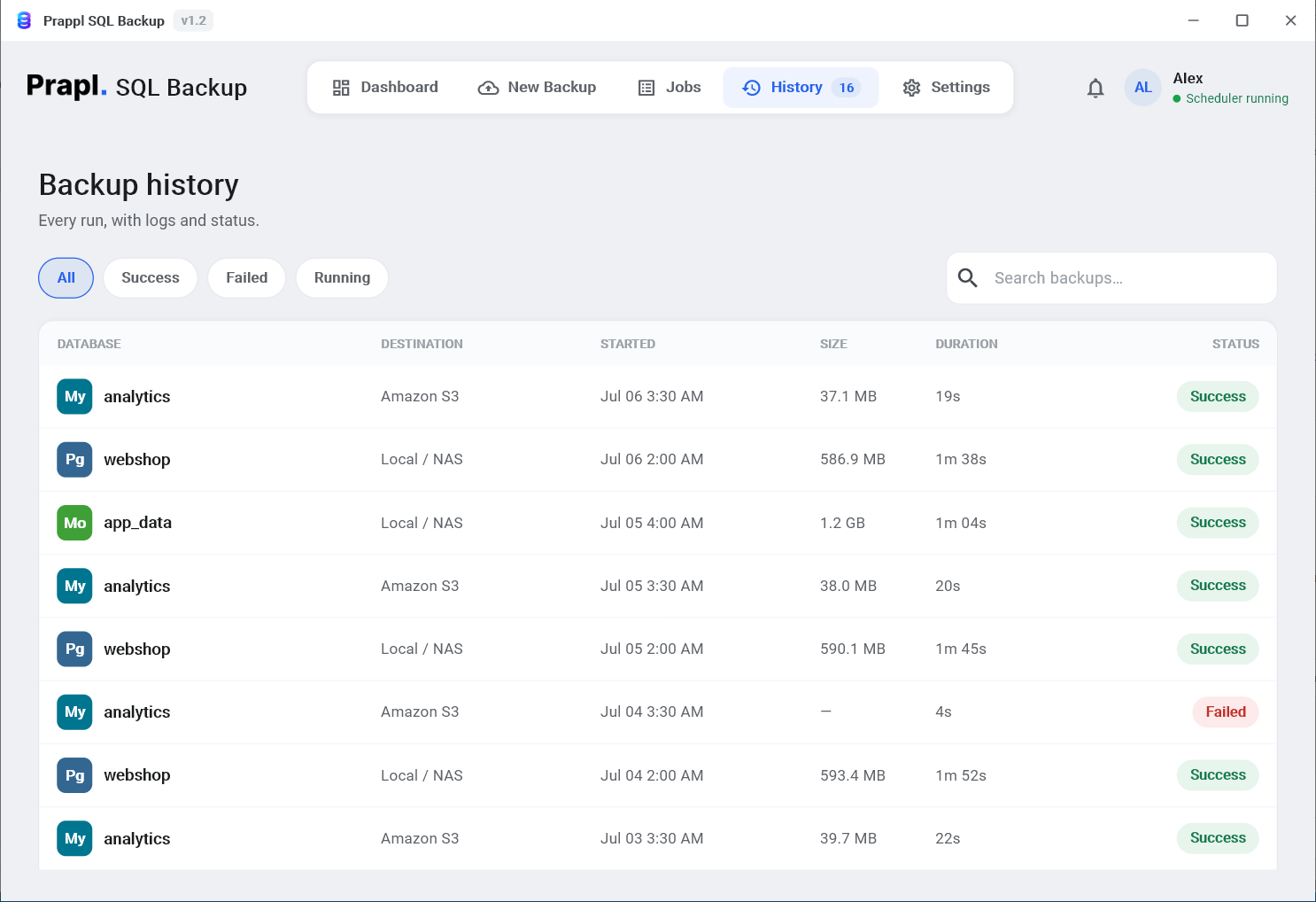Close the Prappl SQL Backup window
This screenshot has width=1316, height=902.
pyautogui.click(x=1291, y=20)
